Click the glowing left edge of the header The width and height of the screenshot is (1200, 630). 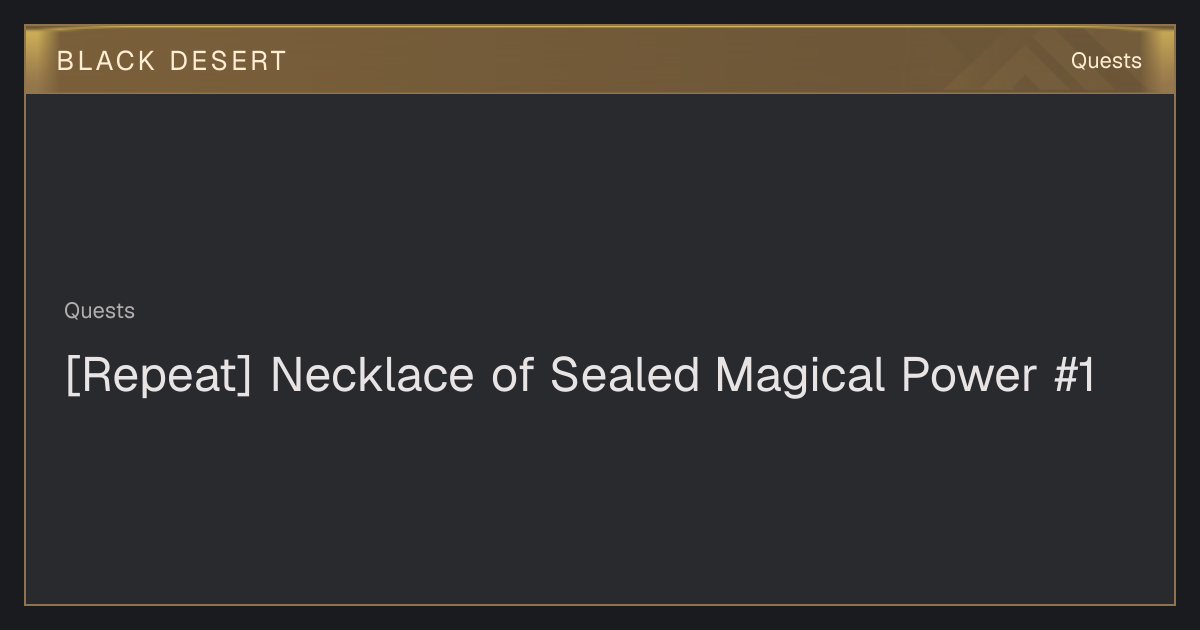[x=36, y=60]
